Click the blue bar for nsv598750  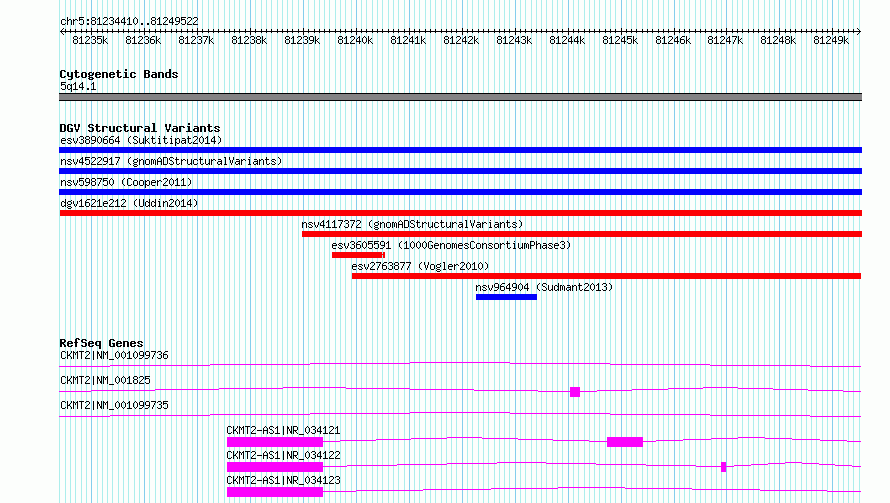460,192
